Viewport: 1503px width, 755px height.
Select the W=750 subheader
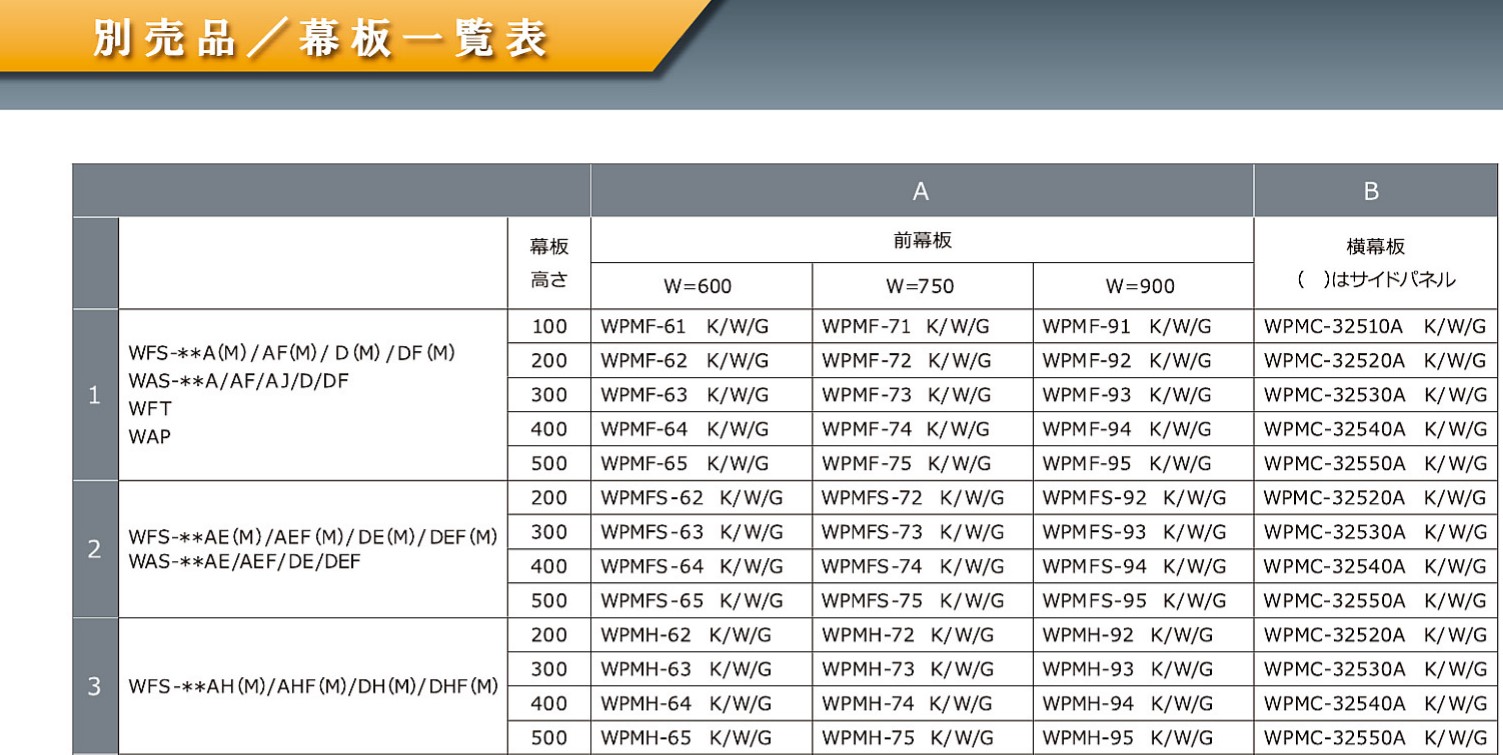coord(922,286)
